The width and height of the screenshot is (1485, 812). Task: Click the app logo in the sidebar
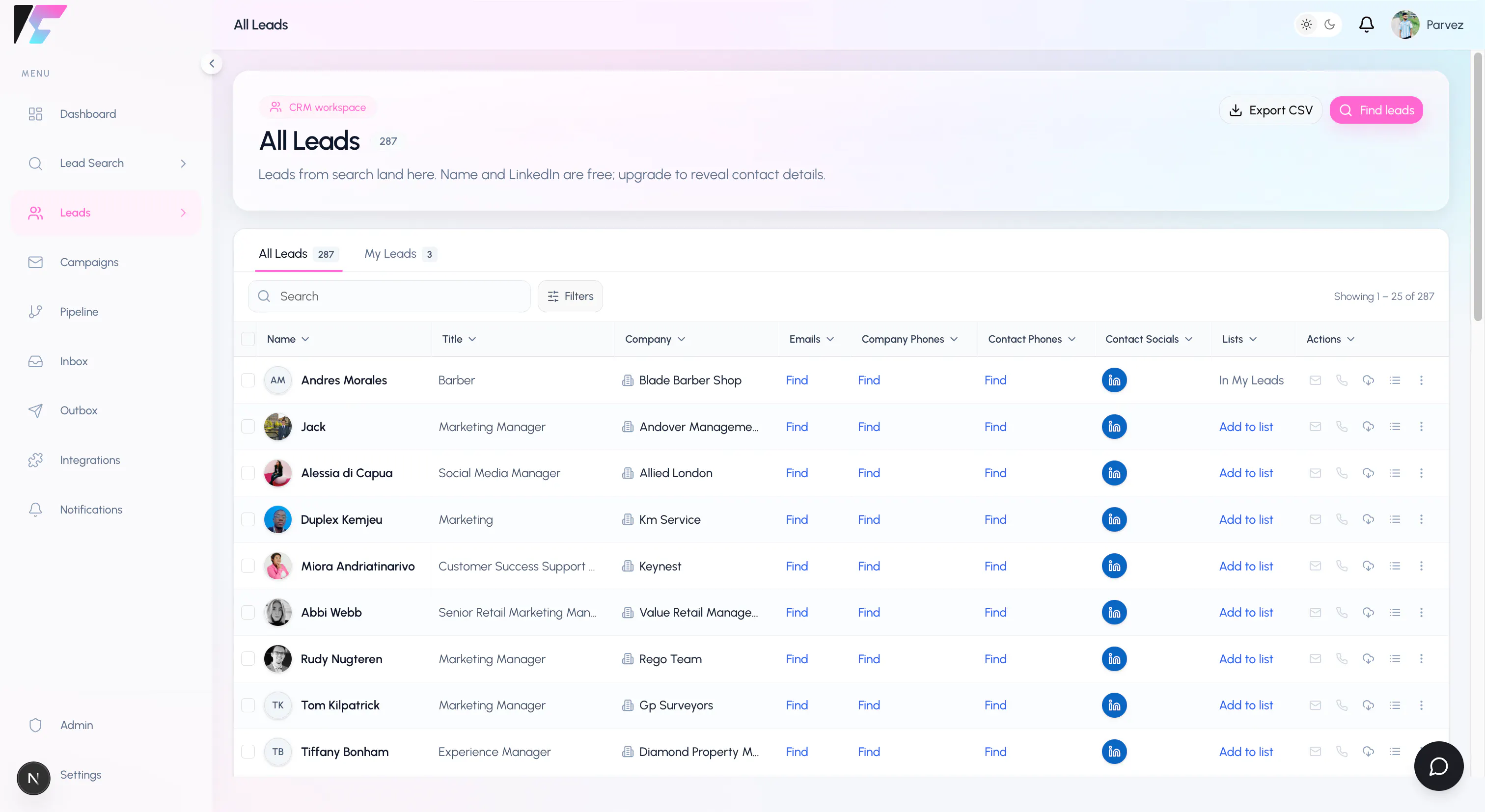coord(40,24)
